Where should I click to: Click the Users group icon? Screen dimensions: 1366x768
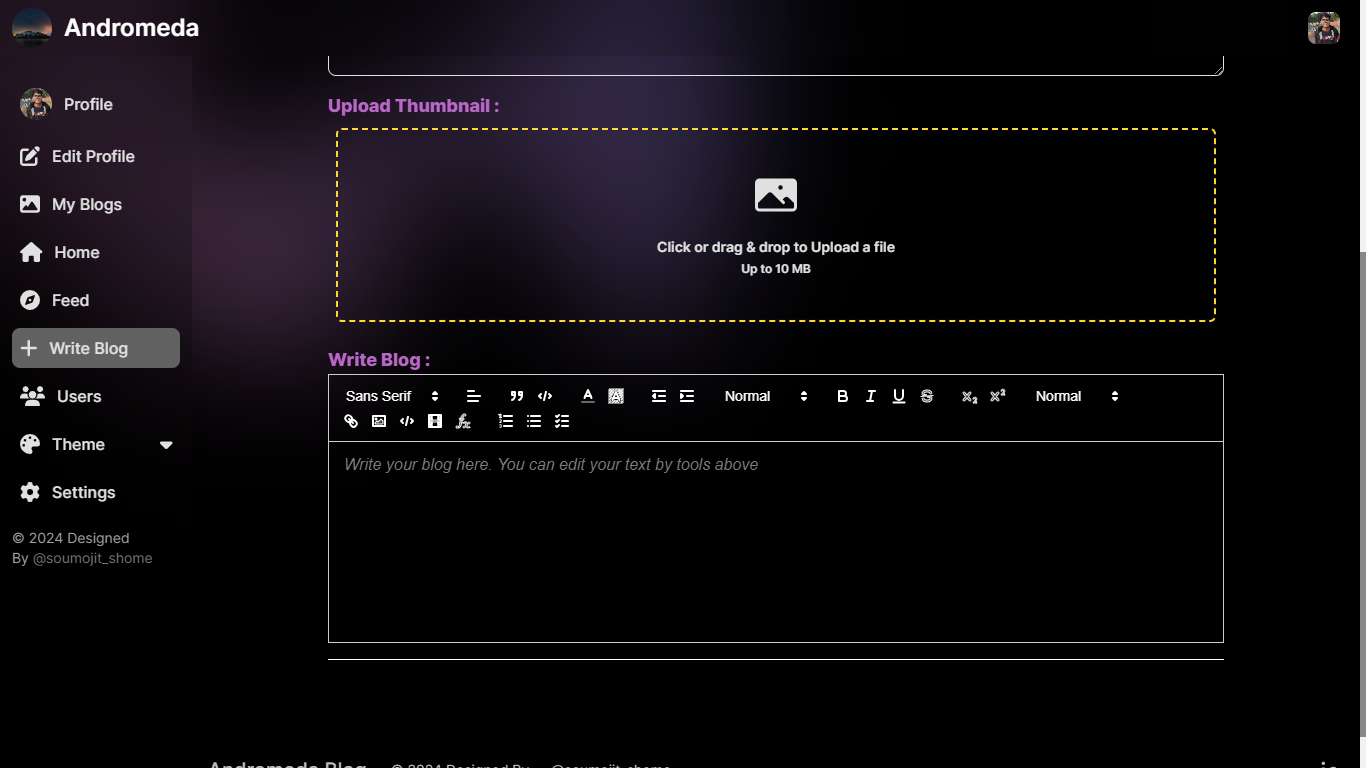tap(33, 396)
